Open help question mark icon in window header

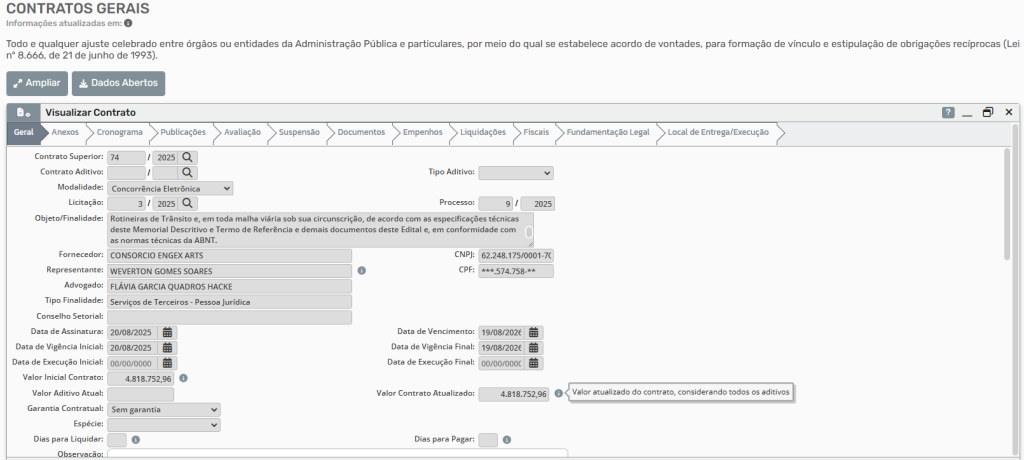[x=948, y=112]
